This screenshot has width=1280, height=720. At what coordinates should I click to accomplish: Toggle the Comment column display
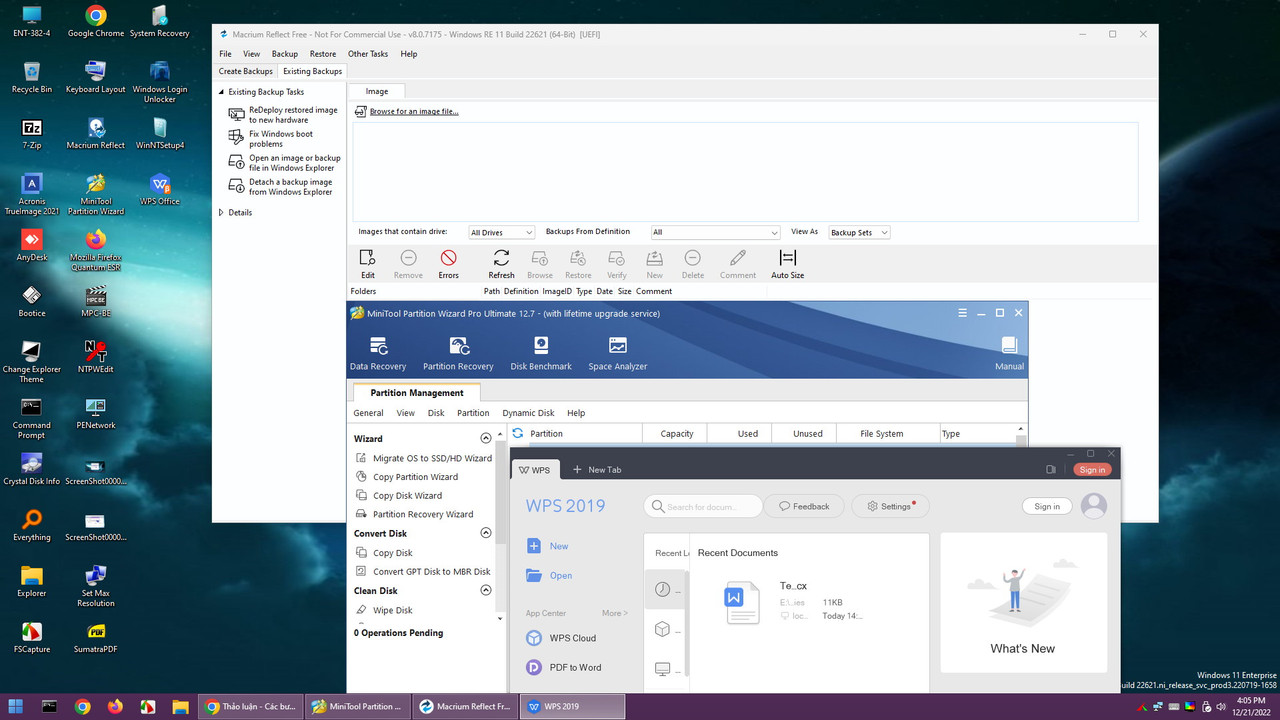(653, 291)
